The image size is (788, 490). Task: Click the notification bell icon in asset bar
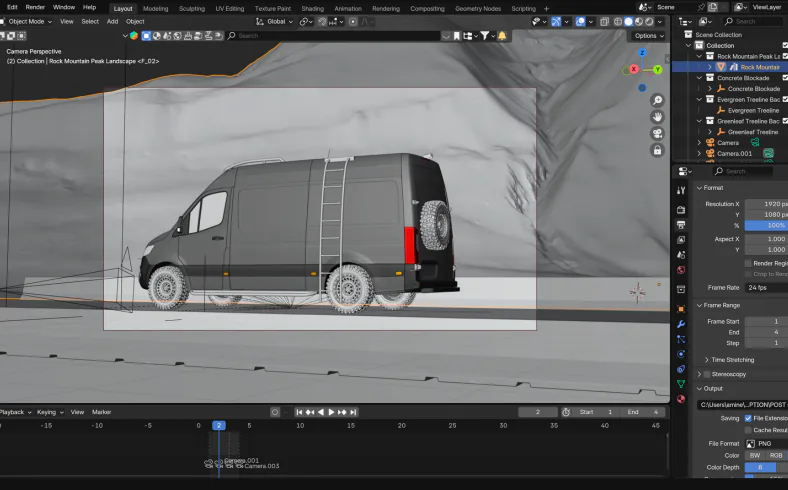click(x=502, y=36)
